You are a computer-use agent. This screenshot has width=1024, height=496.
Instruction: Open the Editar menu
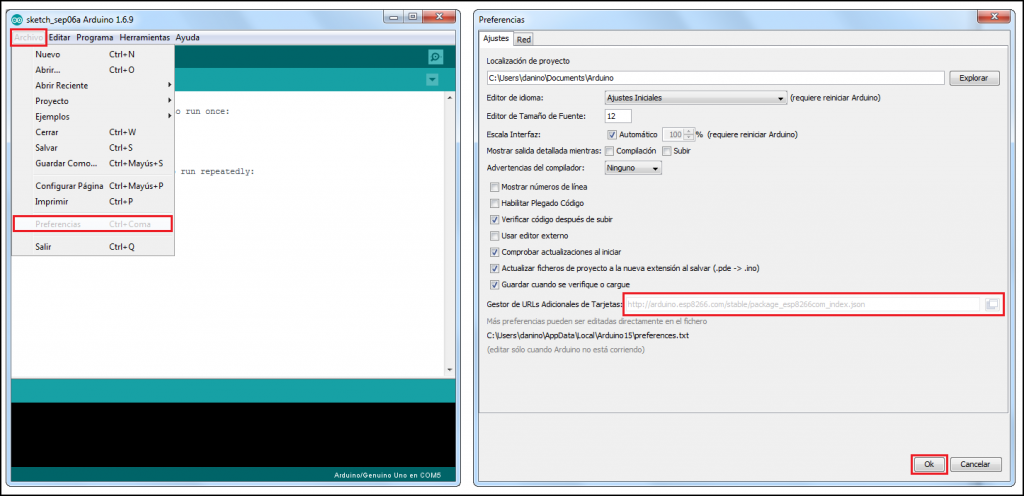pos(59,38)
